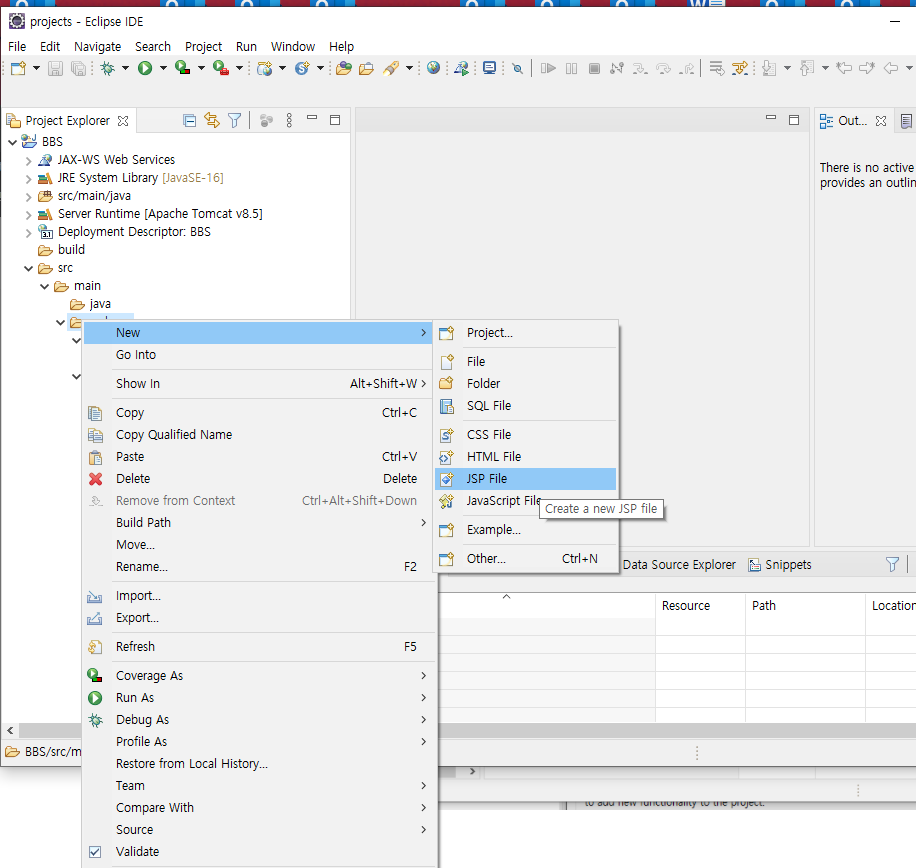The height and width of the screenshot is (868, 916).
Task: Maximize the Project Explorer panel
Action: pos(335,120)
